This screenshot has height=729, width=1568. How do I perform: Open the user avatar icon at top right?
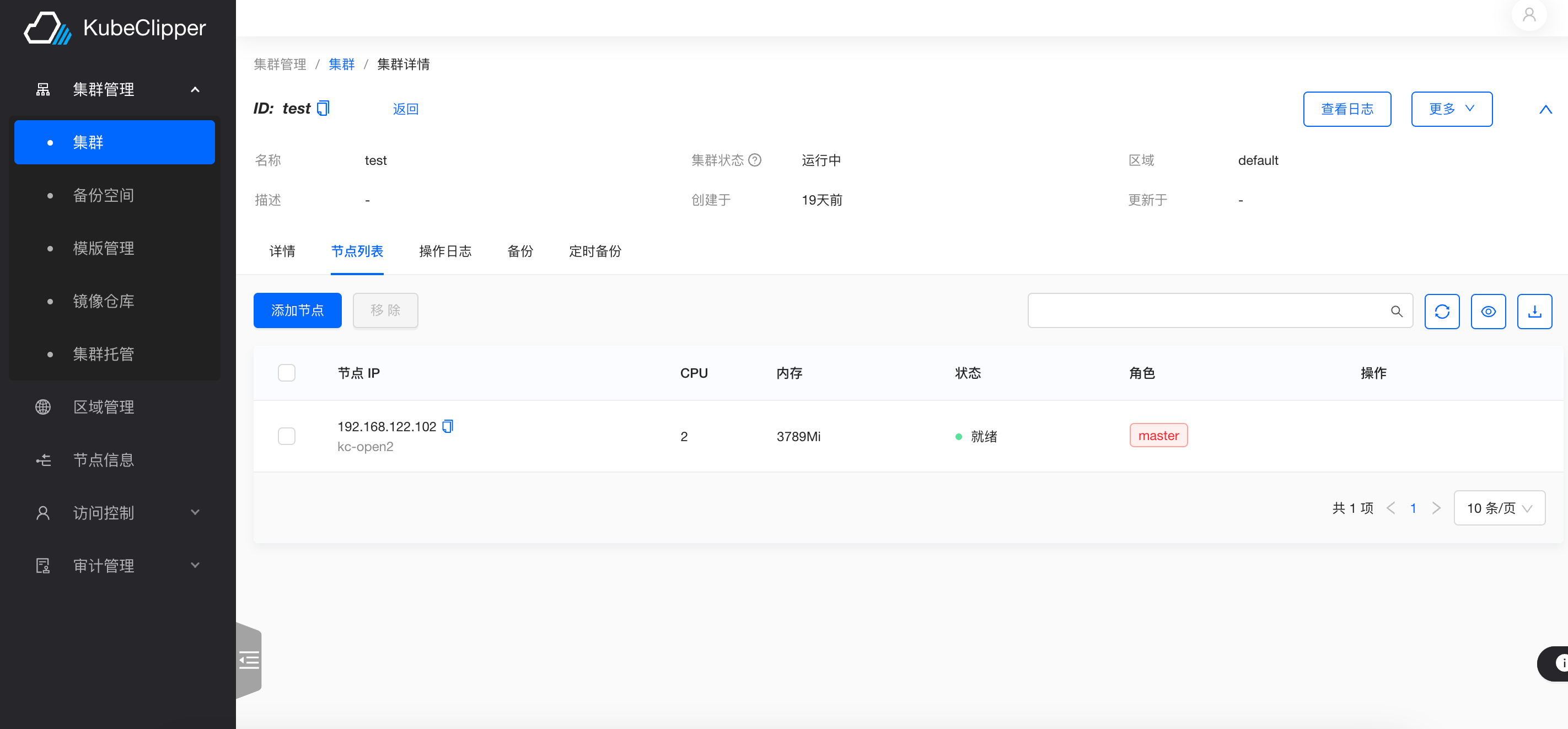click(x=1529, y=15)
